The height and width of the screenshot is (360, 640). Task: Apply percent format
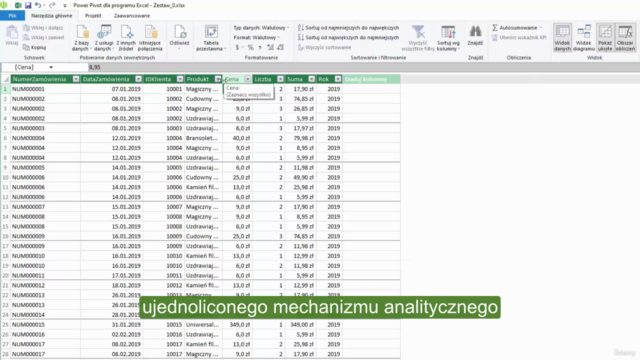[250, 47]
